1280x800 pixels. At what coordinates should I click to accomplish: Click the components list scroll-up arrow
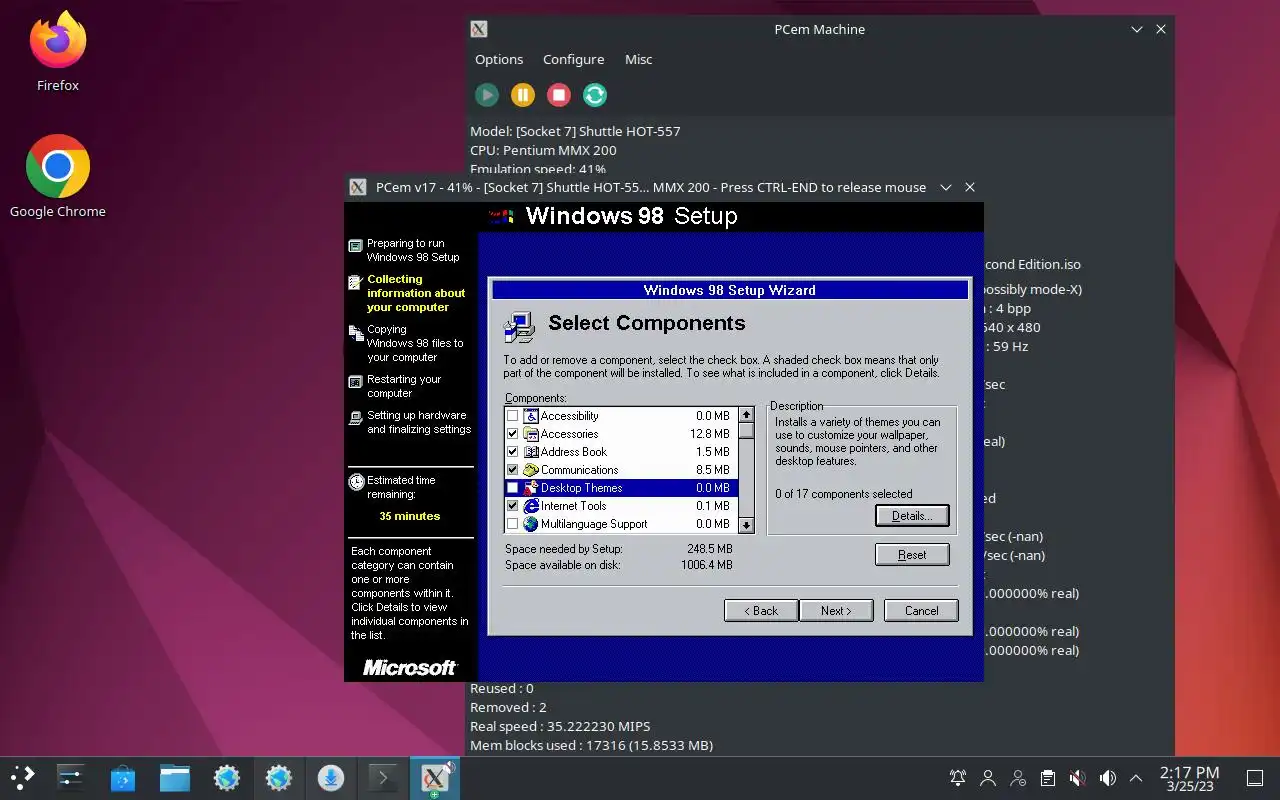[x=746, y=415]
